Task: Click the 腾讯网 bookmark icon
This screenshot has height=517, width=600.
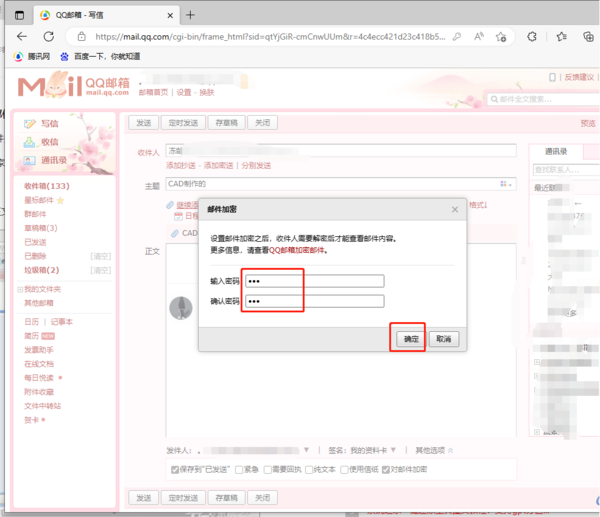Action: tap(18, 57)
